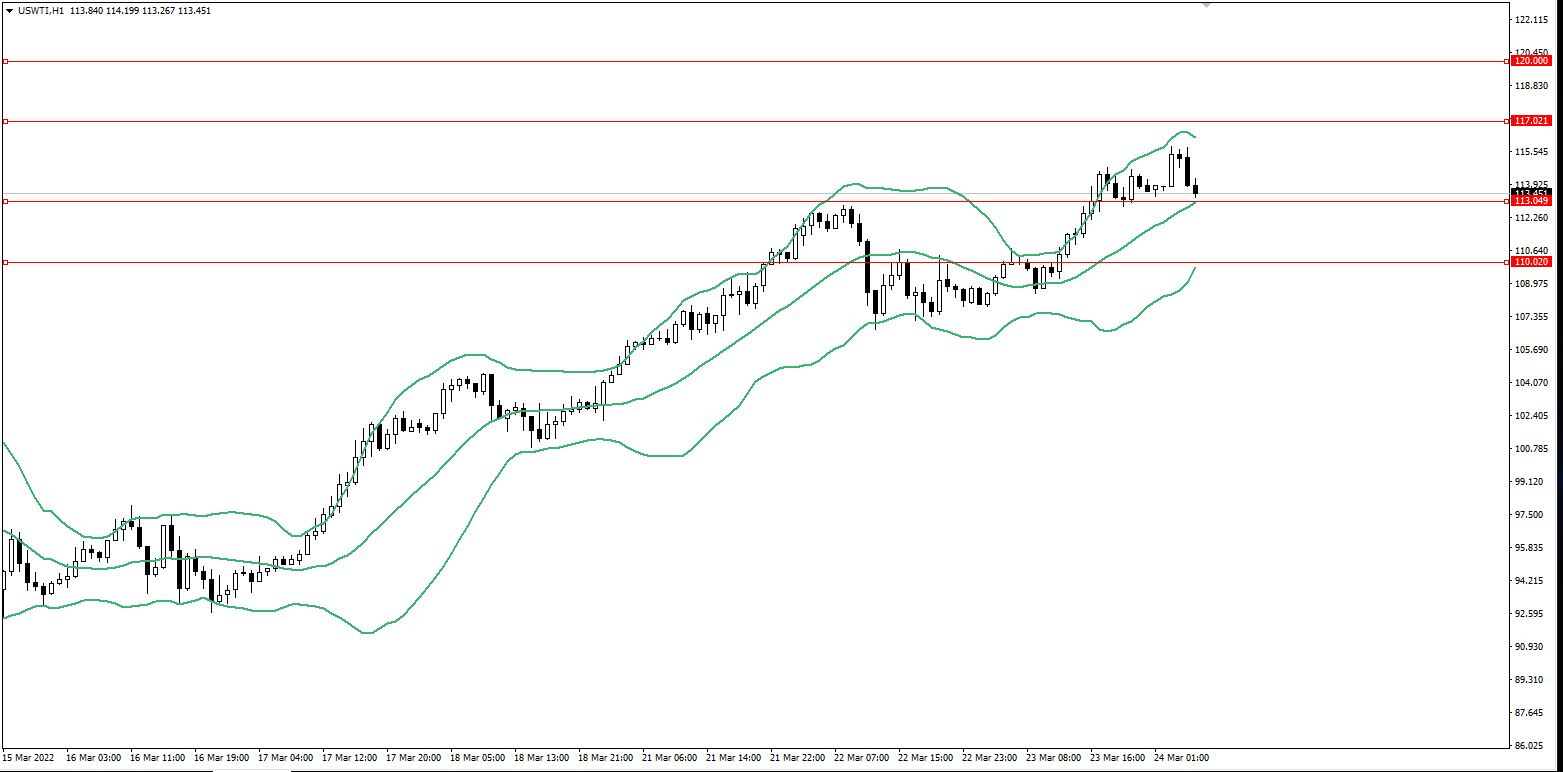
Task: Click the 122.115 price scale label
Action: click(1531, 20)
